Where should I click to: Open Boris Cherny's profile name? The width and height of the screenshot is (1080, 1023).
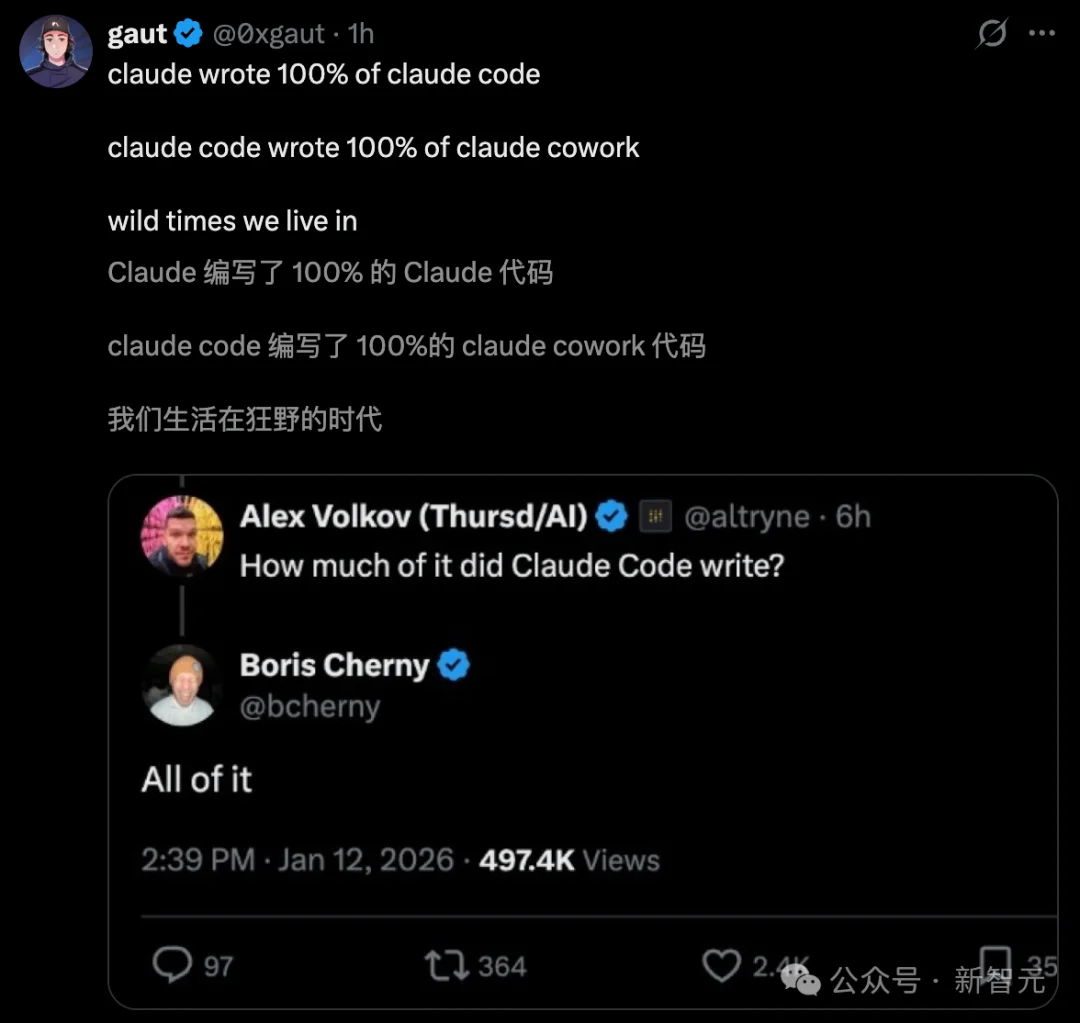334,666
